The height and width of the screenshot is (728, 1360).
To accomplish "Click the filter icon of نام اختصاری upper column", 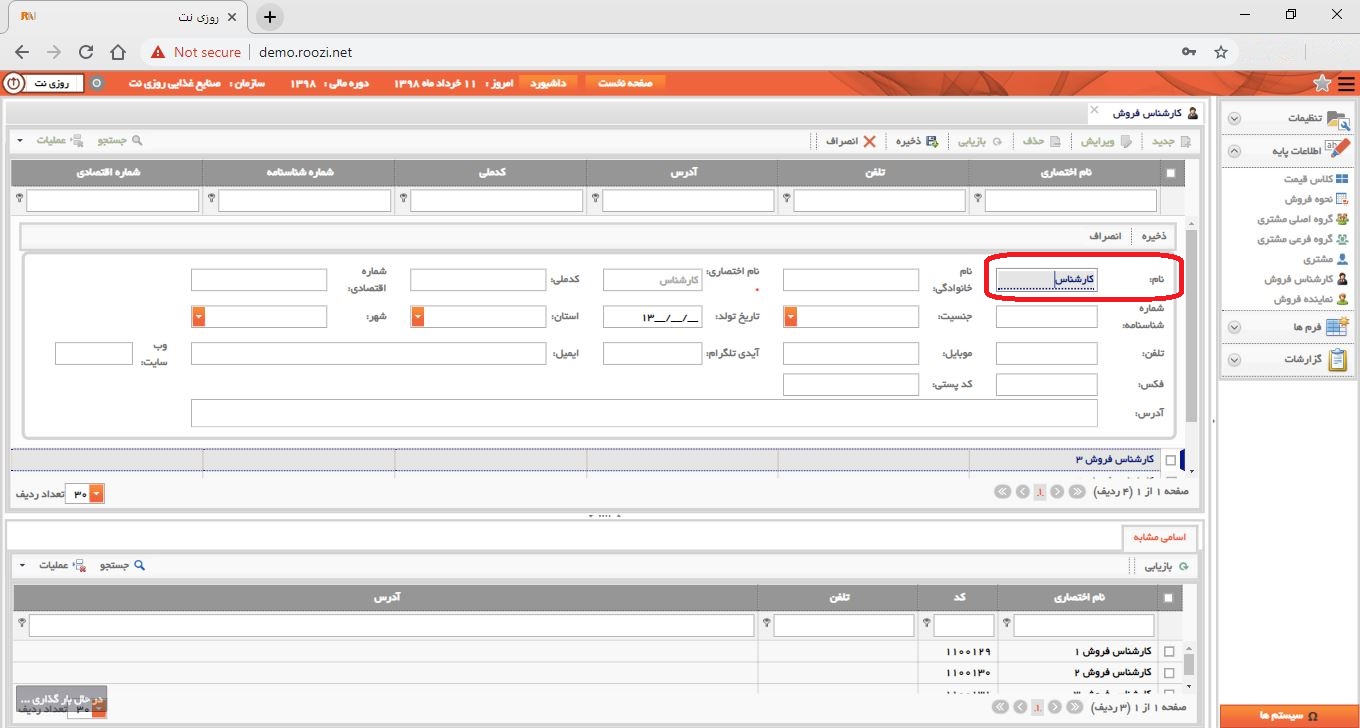I will click(x=979, y=198).
